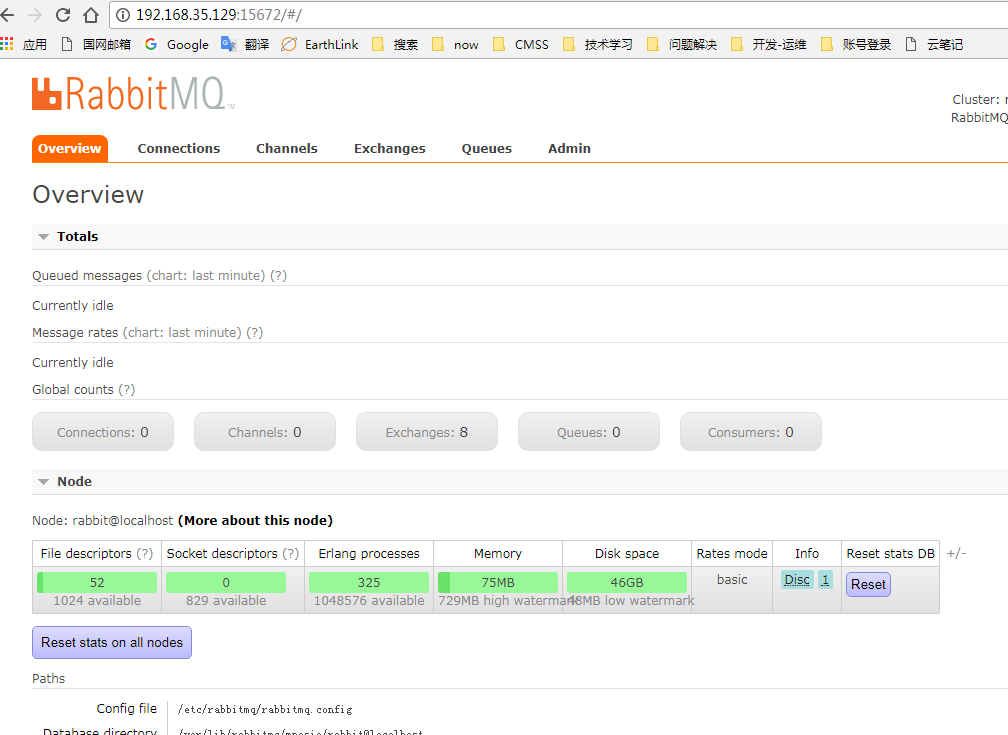Toggle the Paths section heading

tap(48, 678)
